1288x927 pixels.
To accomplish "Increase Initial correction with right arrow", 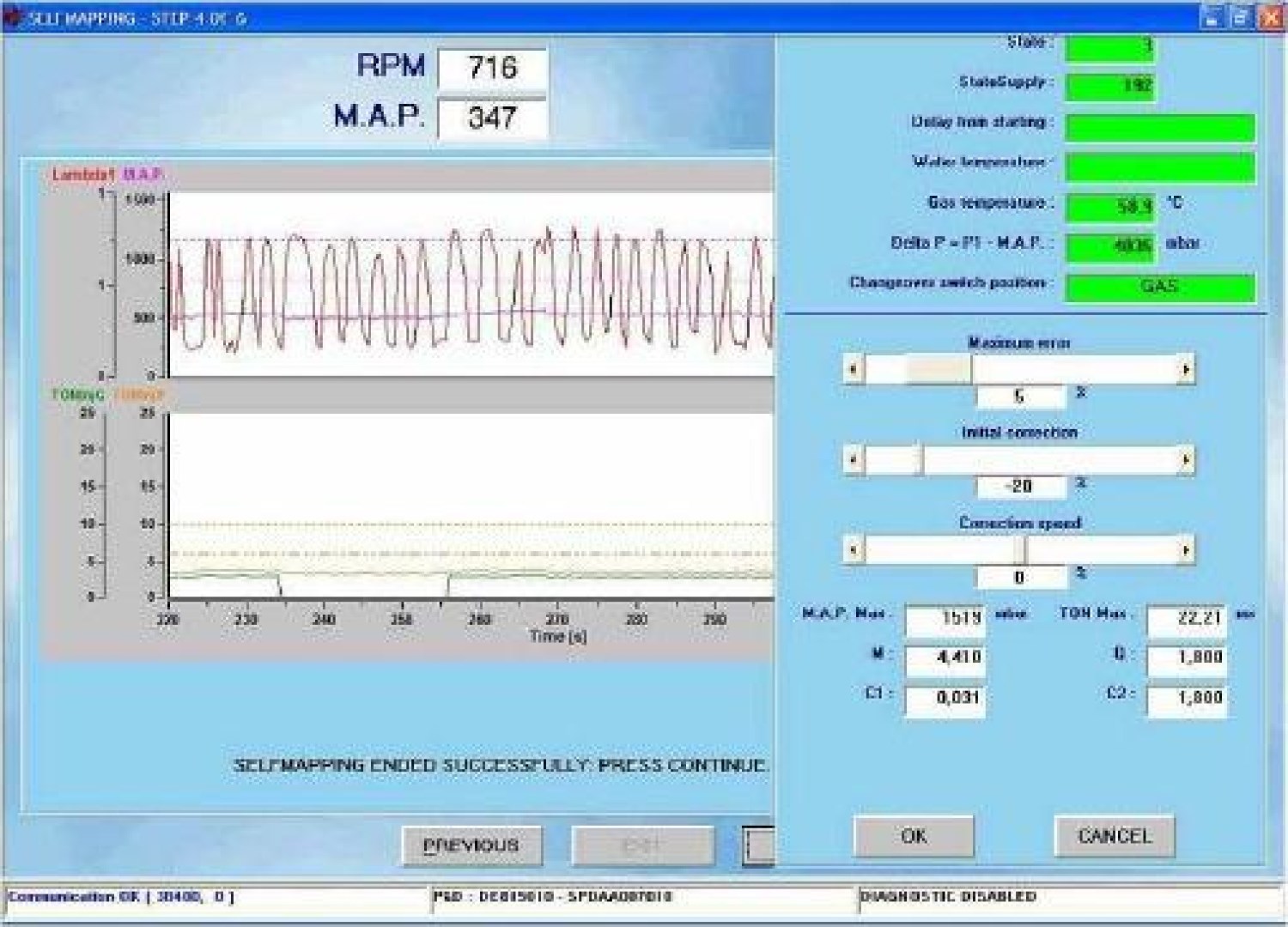I will [x=1186, y=460].
